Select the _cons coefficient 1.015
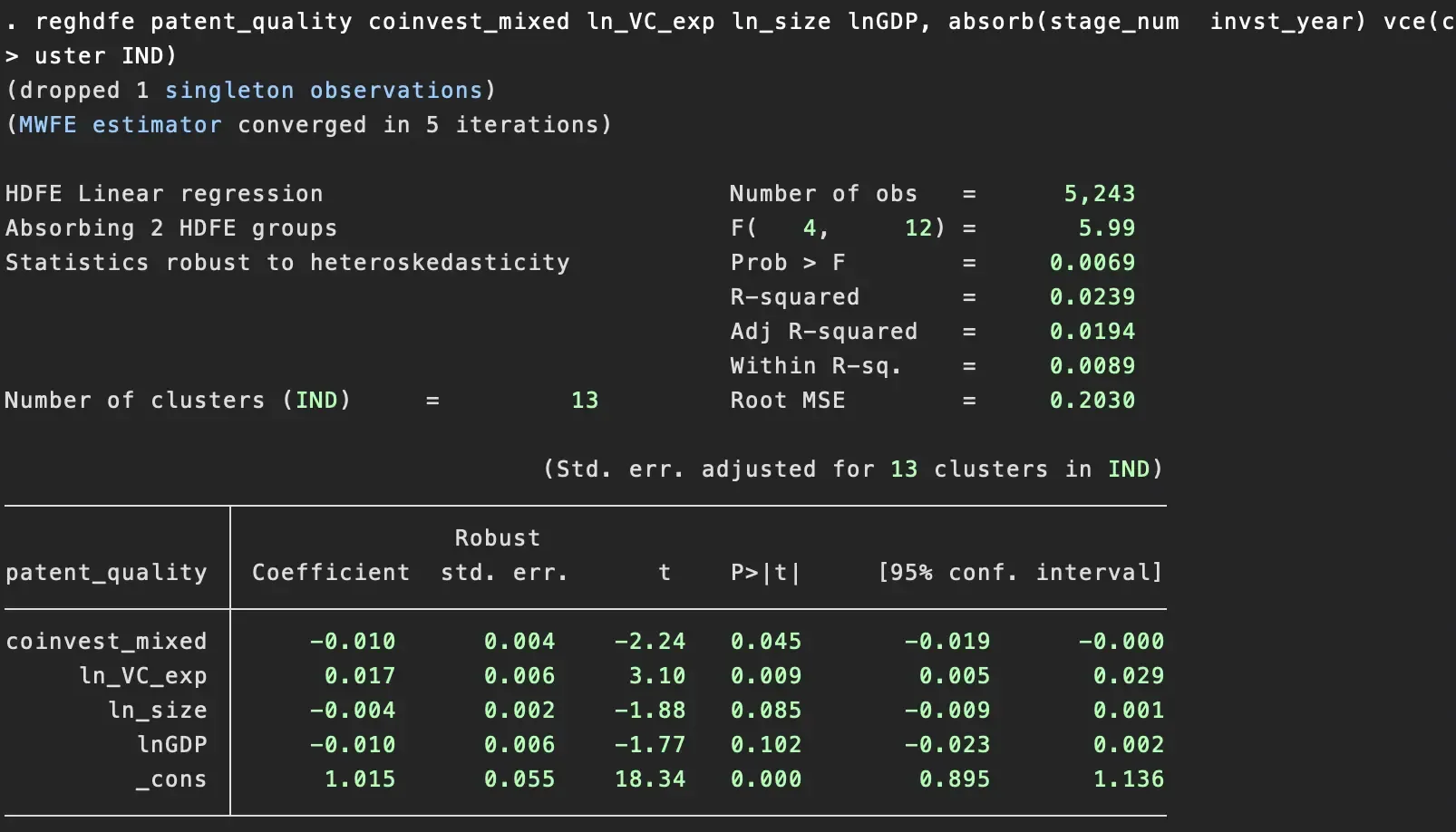Screen dimensions: 1456x832 [x=360, y=779]
